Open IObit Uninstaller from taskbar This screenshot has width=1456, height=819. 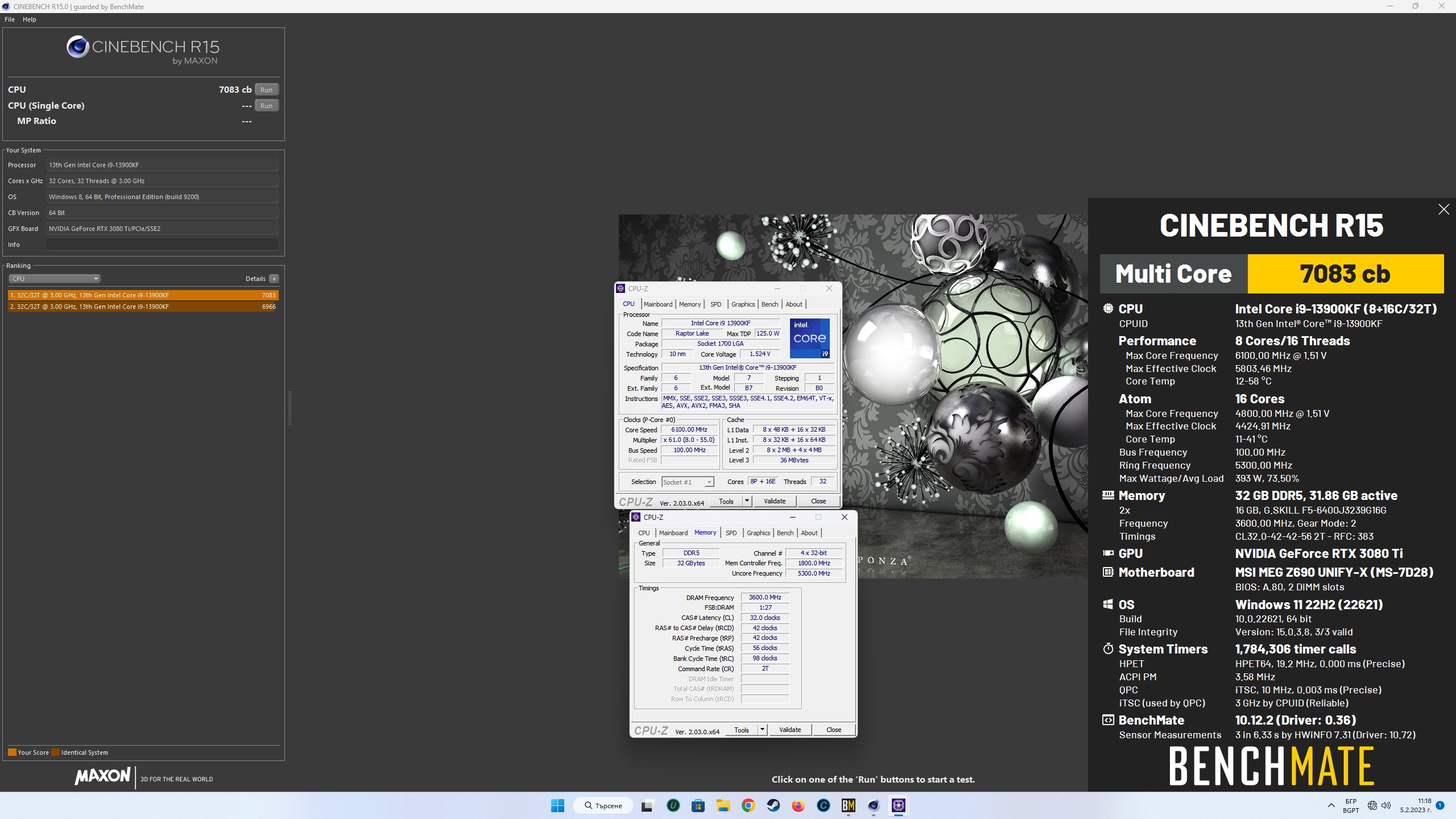(673, 805)
